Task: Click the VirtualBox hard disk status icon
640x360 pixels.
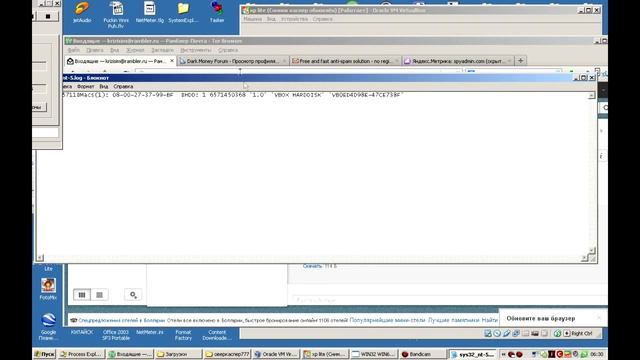Action: pyautogui.click(x=488, y=333)
